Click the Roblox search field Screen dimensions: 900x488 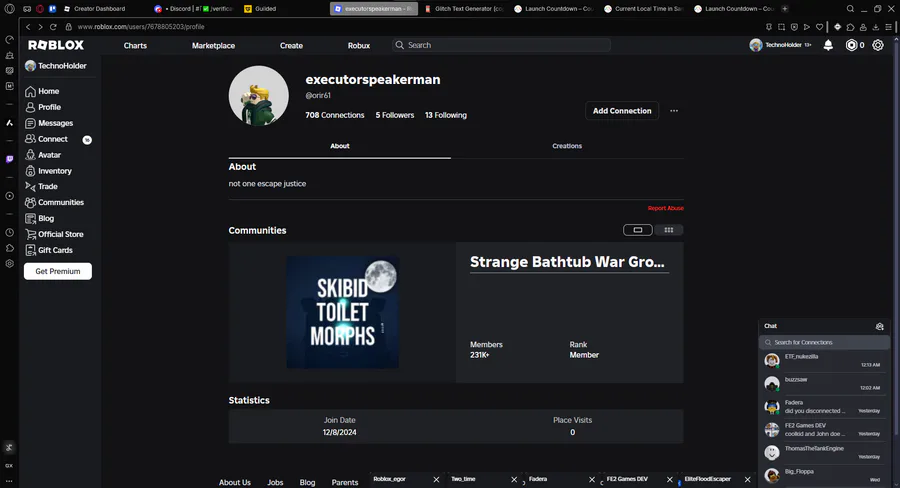(501, 45)
